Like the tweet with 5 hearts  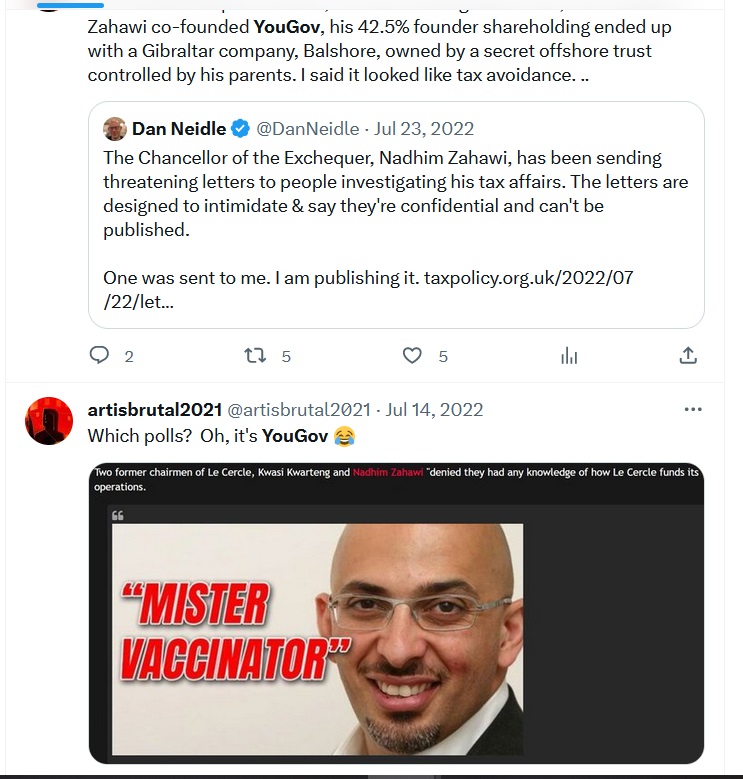pos(412,356)
